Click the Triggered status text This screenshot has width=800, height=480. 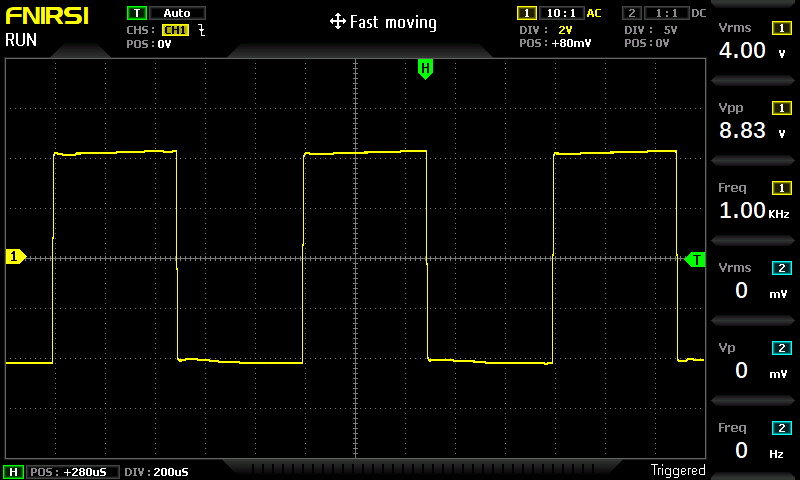(x=678, y=470)
